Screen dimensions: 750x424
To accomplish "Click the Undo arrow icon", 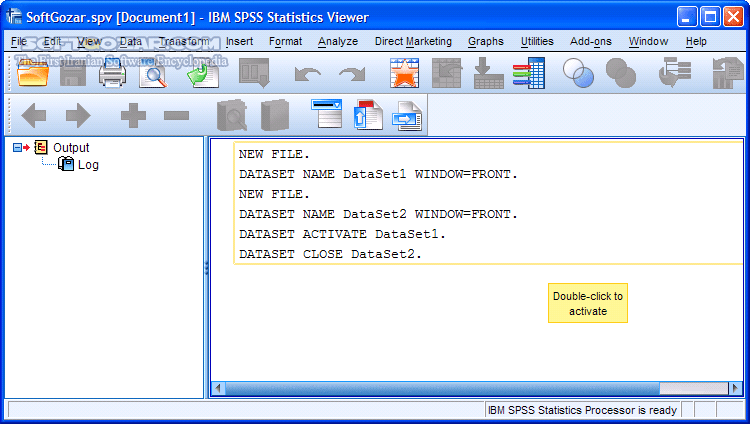I will pos(308,74).
